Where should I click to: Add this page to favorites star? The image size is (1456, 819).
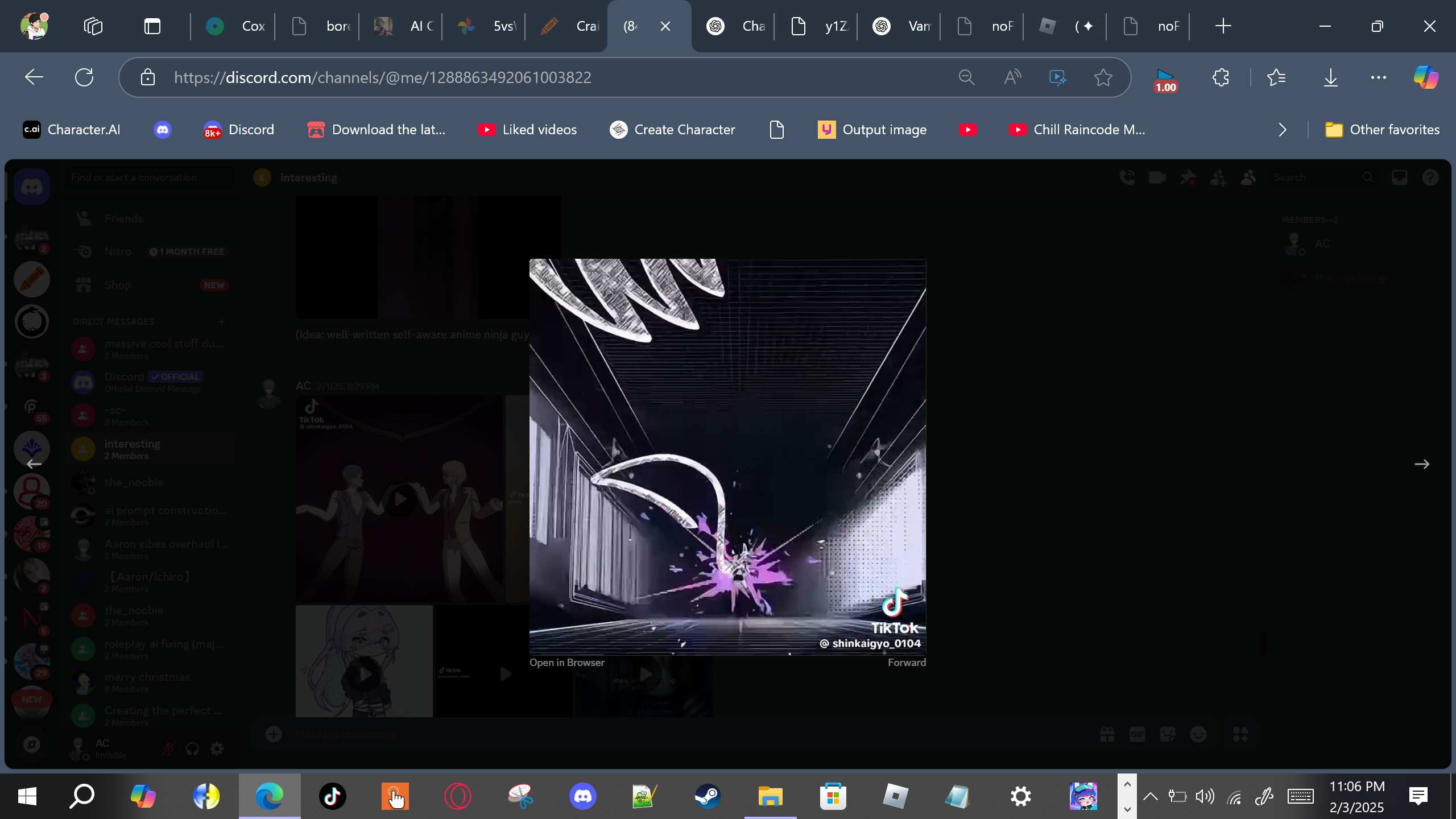pyautogui.click(x=1103, y=77)
